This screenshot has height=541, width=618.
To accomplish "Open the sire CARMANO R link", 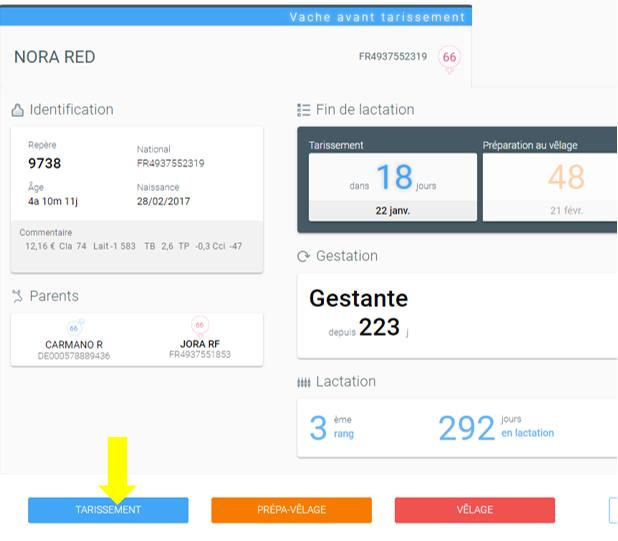I will (x=74, y=345).
